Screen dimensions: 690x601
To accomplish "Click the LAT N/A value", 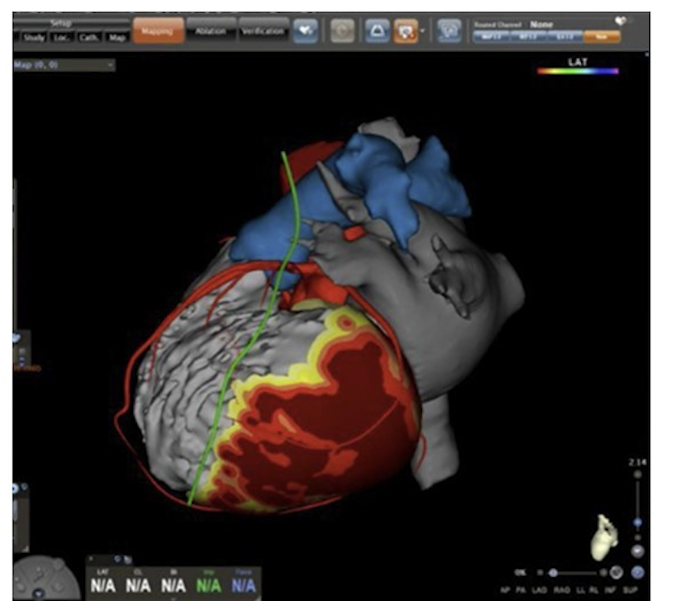I will (103, 586).
